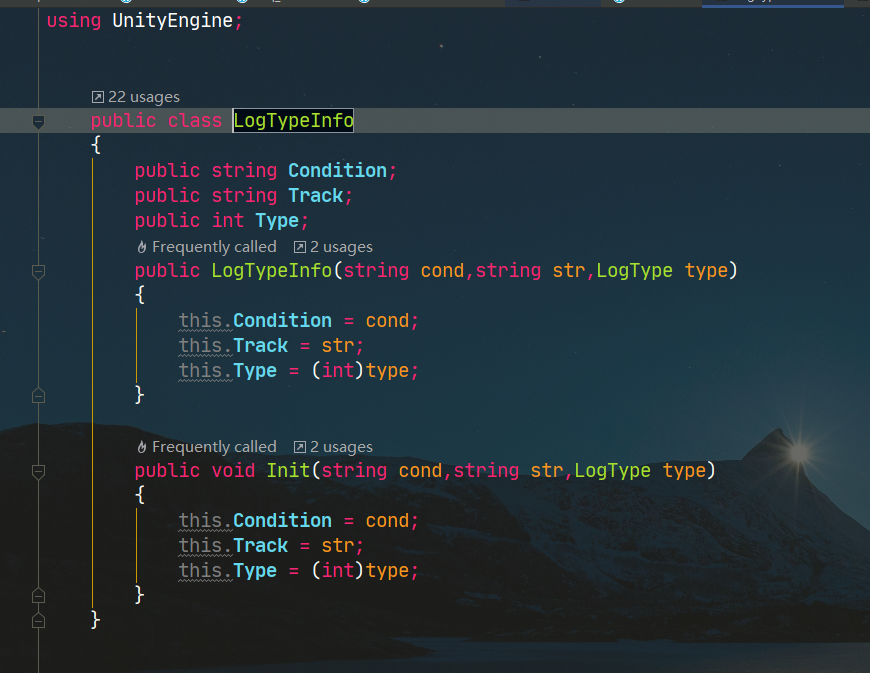Viewport: 870px width, 673px height.
Task: Click LogType parameter type in the constructor signature
Action: pos(634,270)
